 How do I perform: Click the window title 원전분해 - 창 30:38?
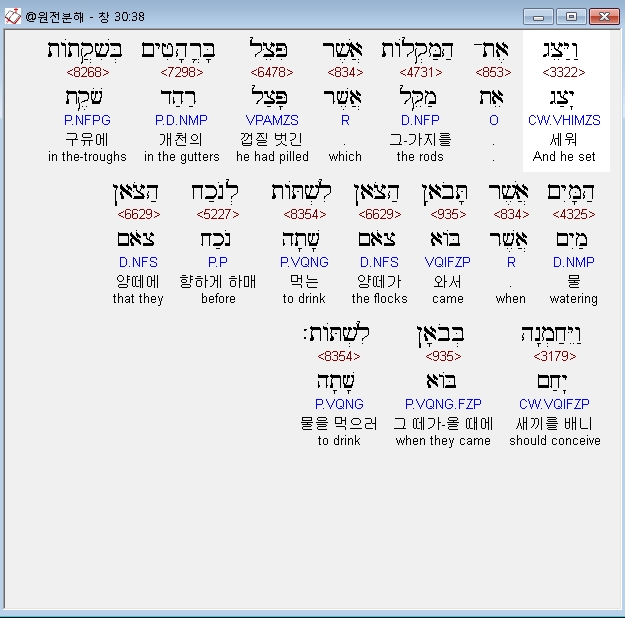tap(85, 17)
